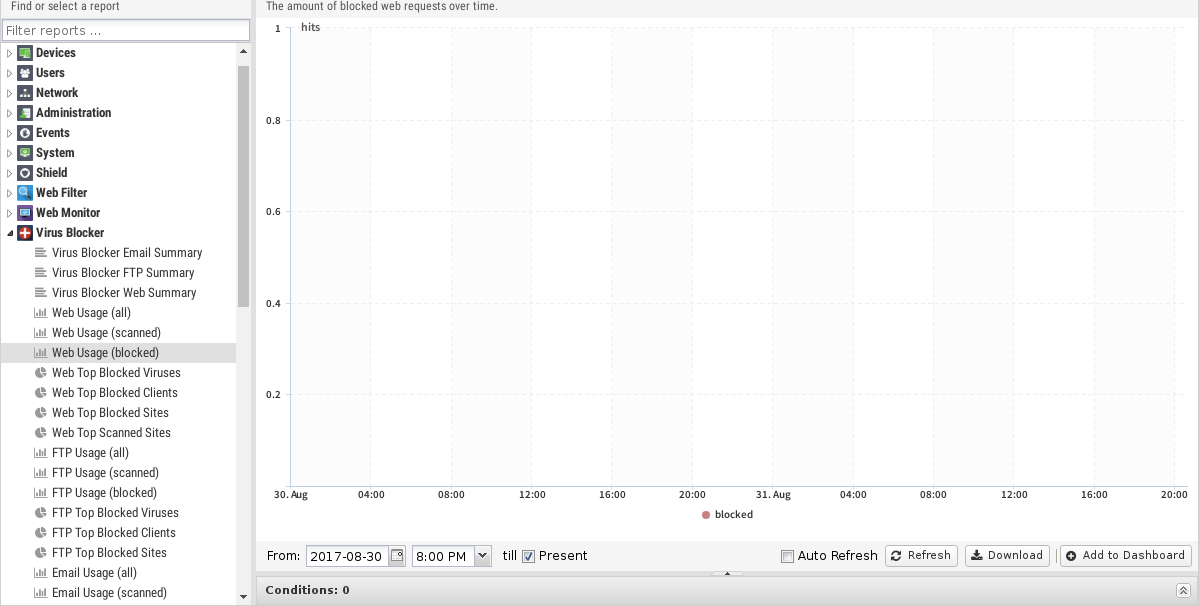Expand the Users tree node
Image resolution: width=1199 pixels, height=606 pixels.
[x=9, y=73]
